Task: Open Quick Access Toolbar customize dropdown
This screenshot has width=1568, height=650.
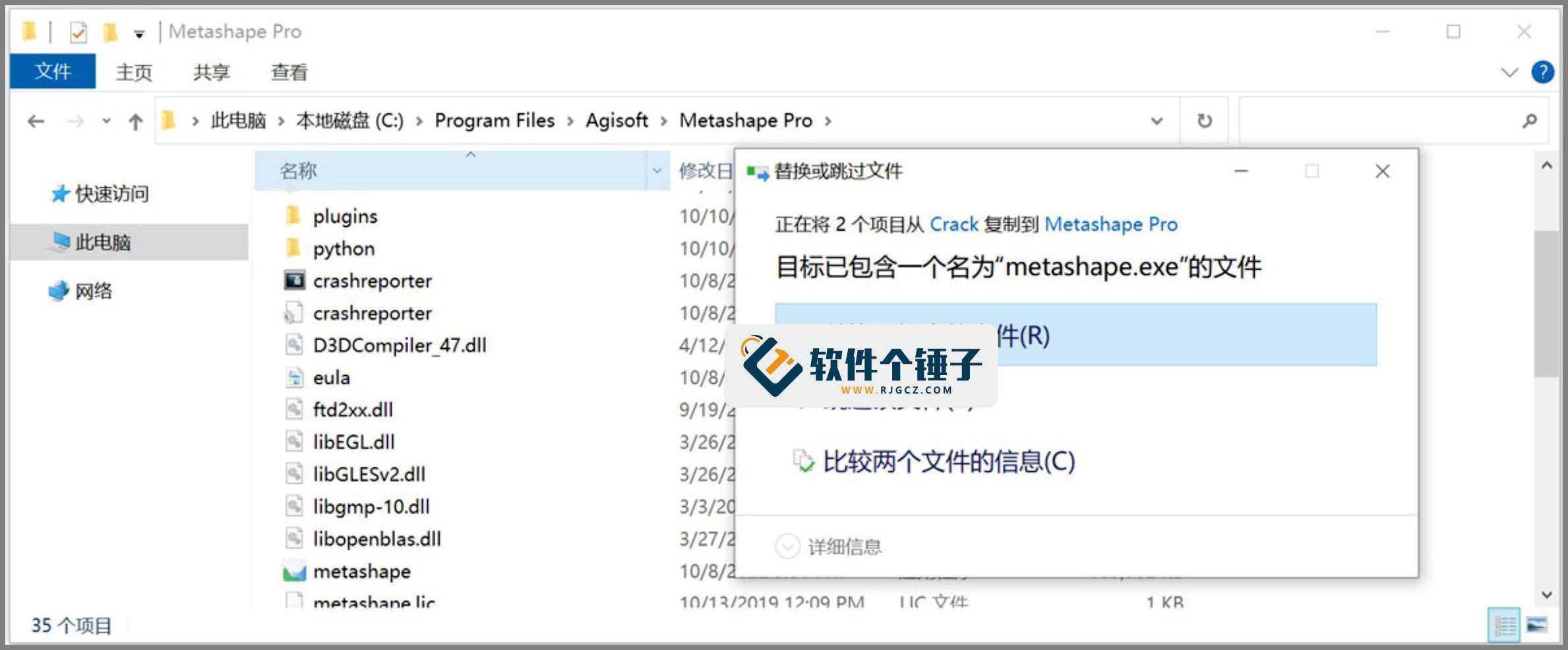Action: [x=139, y=34]
